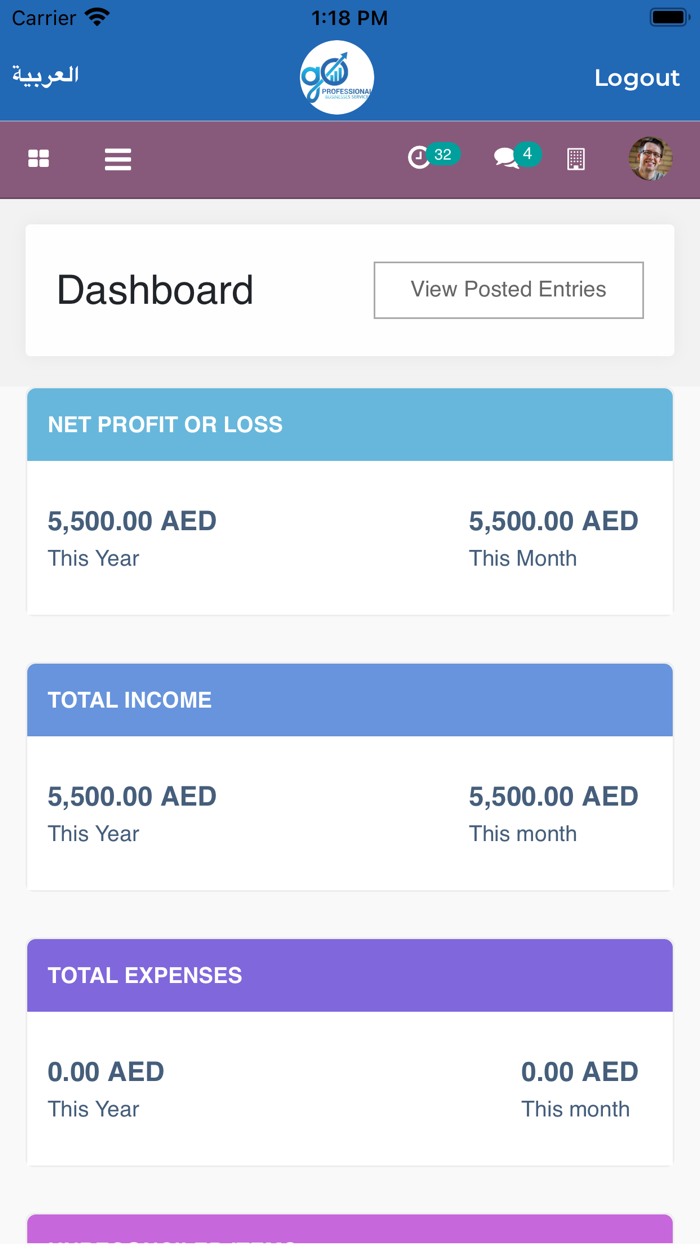
Task: Open the clock icon with 32 badge
Action: point(420,157)
